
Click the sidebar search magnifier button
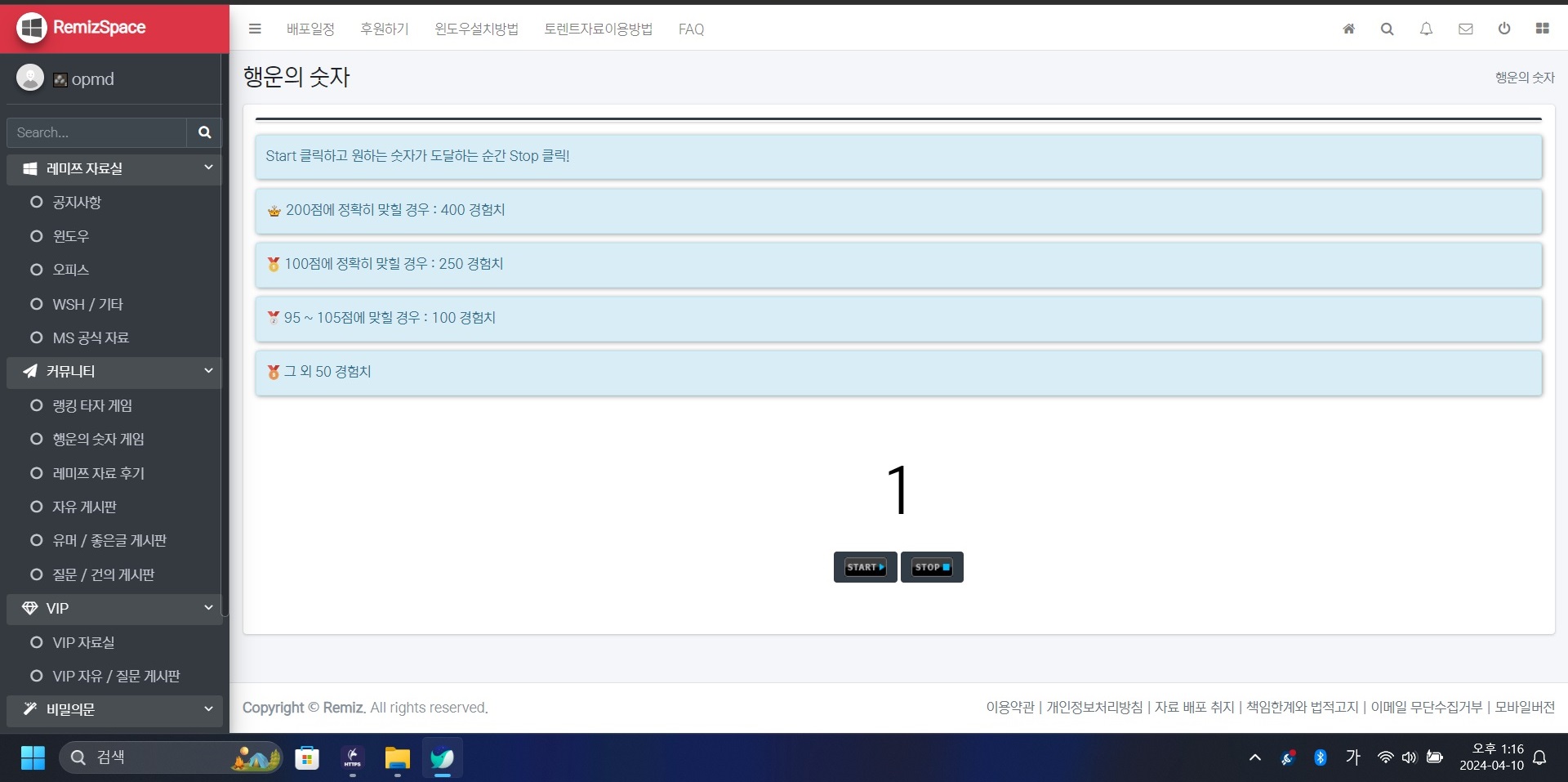[204, 132]
